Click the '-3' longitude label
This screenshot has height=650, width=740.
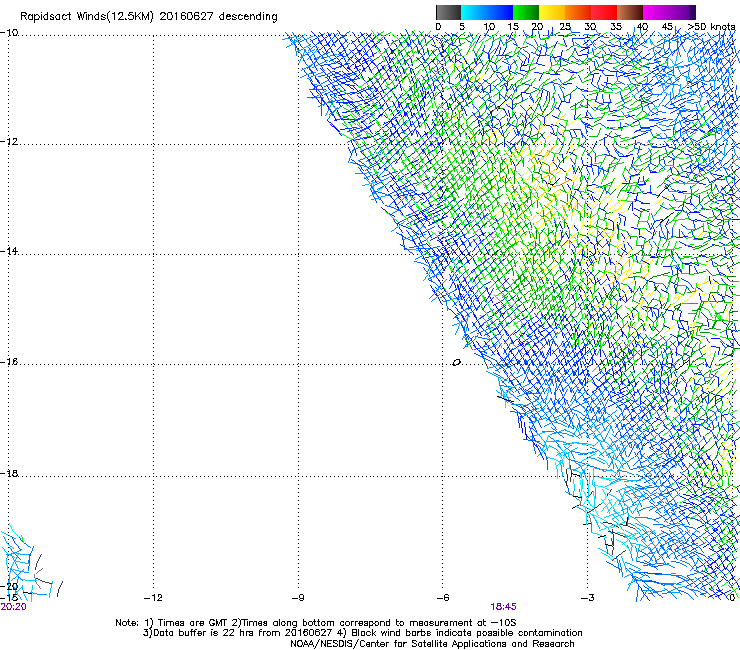click(x=588, y=598)
